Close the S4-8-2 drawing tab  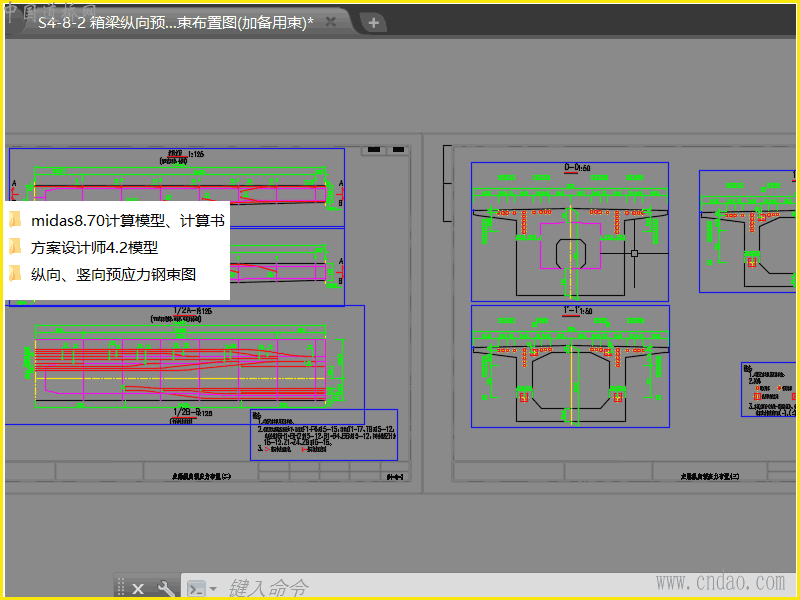(331, 22)
